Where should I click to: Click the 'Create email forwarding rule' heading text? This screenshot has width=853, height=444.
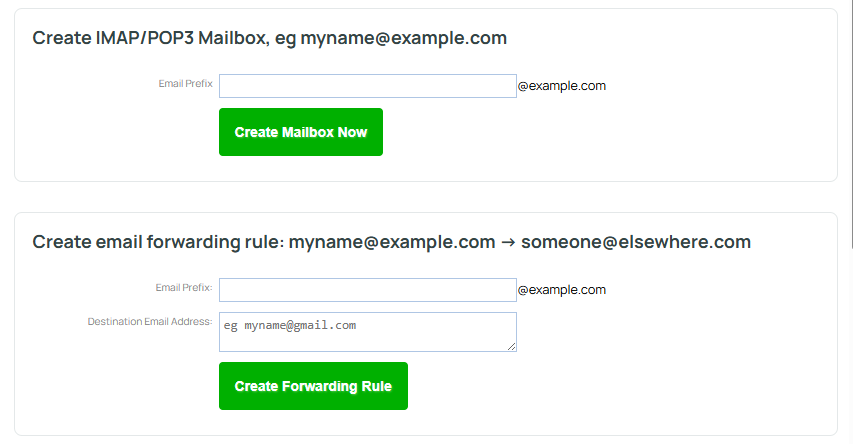coord(158,242)
